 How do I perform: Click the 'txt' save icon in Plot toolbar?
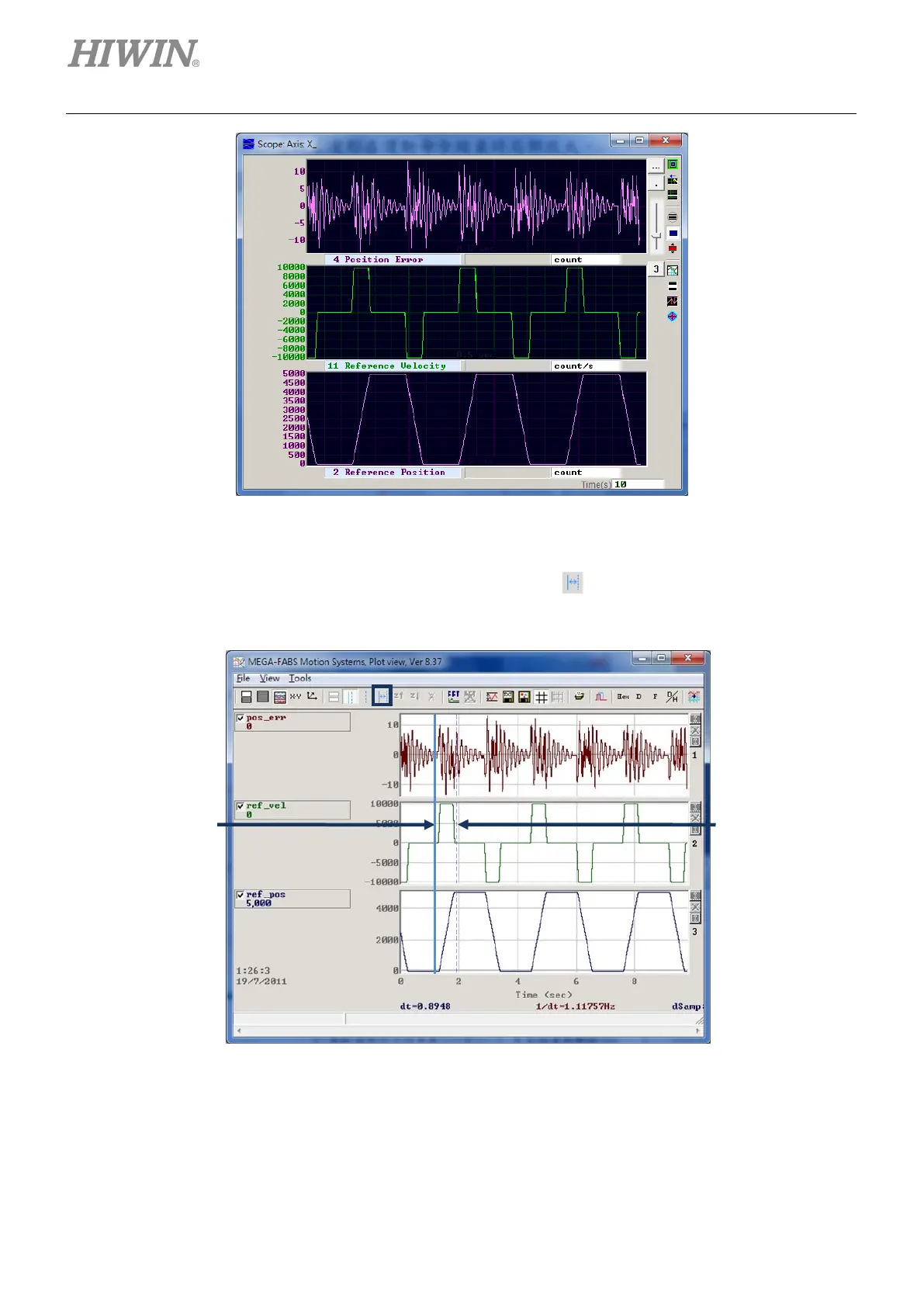[508, 697]
